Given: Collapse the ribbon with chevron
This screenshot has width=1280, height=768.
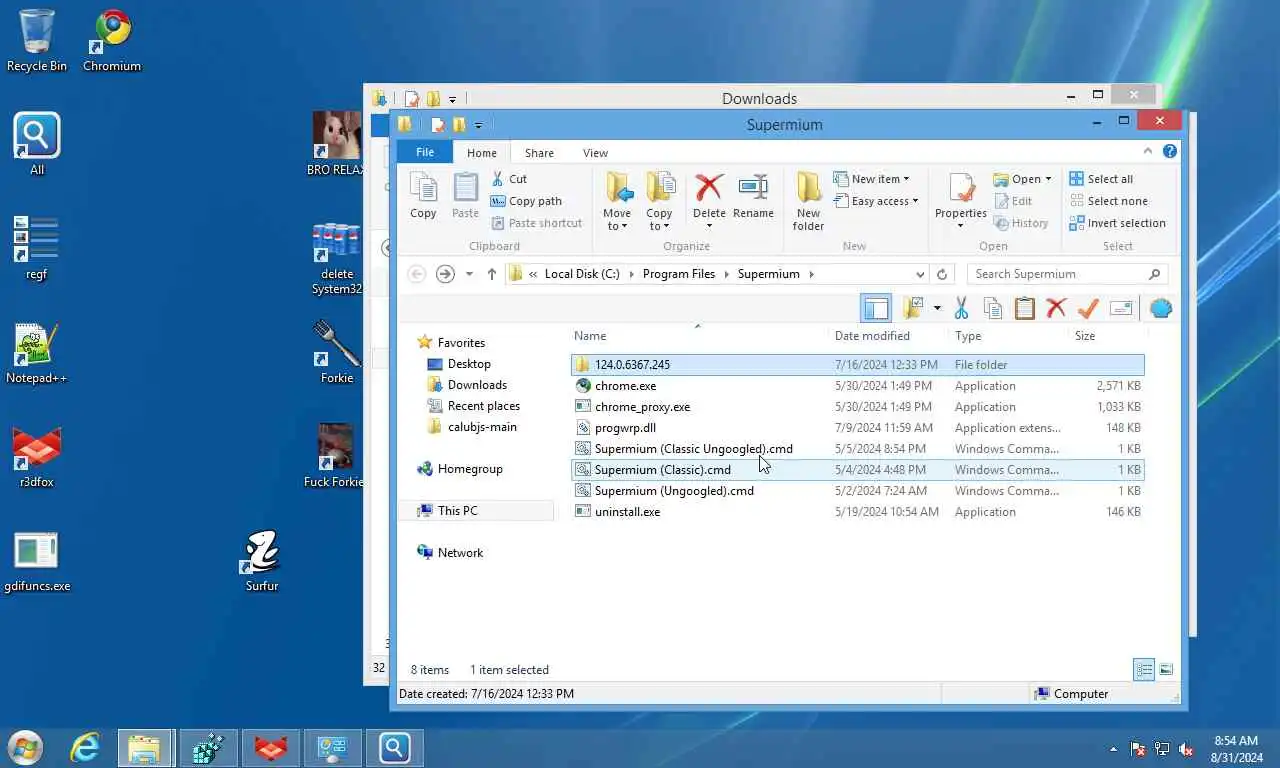Looking at the screenshot, I should (1148, 152).
